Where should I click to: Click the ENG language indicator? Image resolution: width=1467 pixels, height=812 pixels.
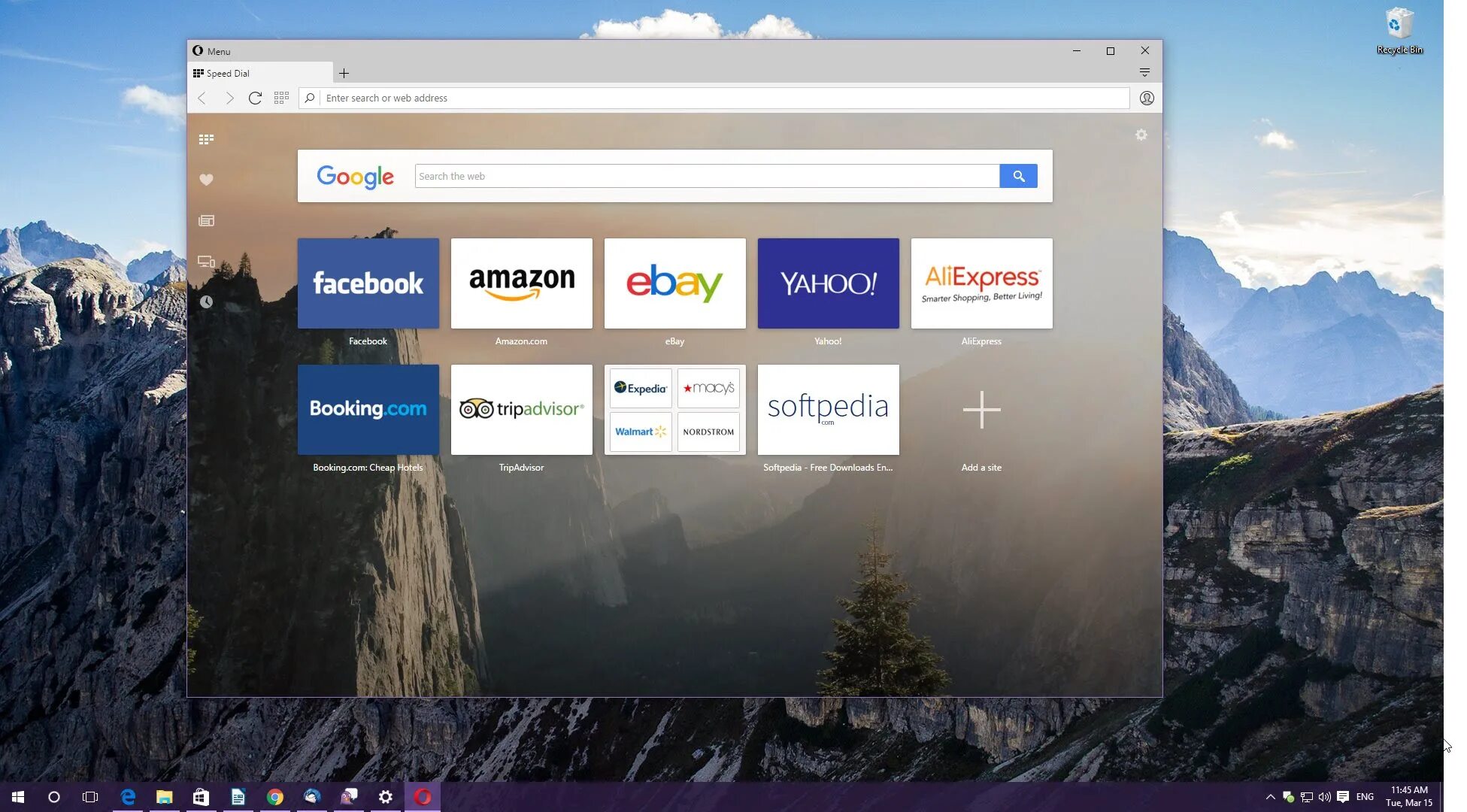(x=1365, y=797)
